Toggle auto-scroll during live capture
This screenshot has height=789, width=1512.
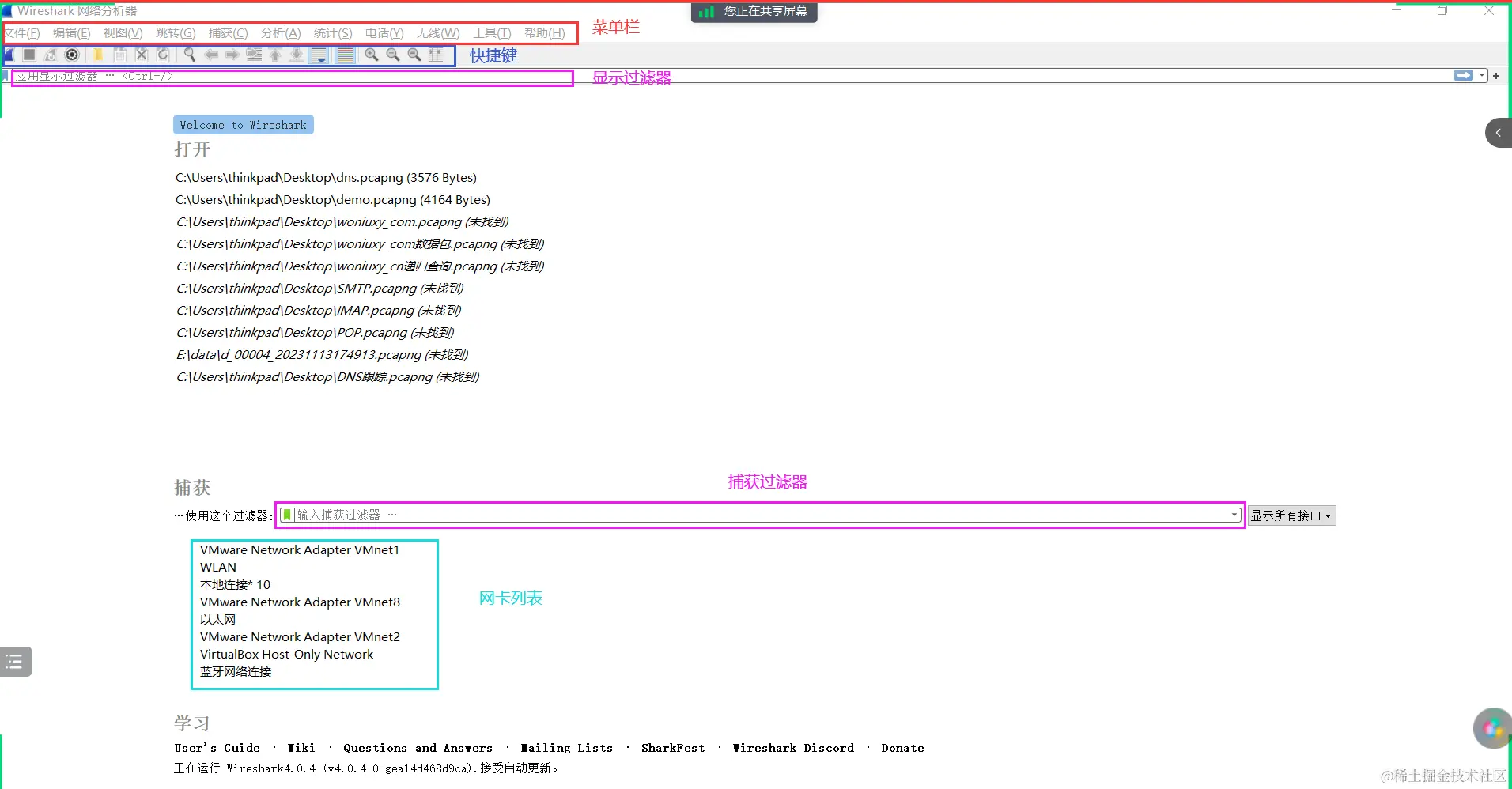click(x=319, y=55)
